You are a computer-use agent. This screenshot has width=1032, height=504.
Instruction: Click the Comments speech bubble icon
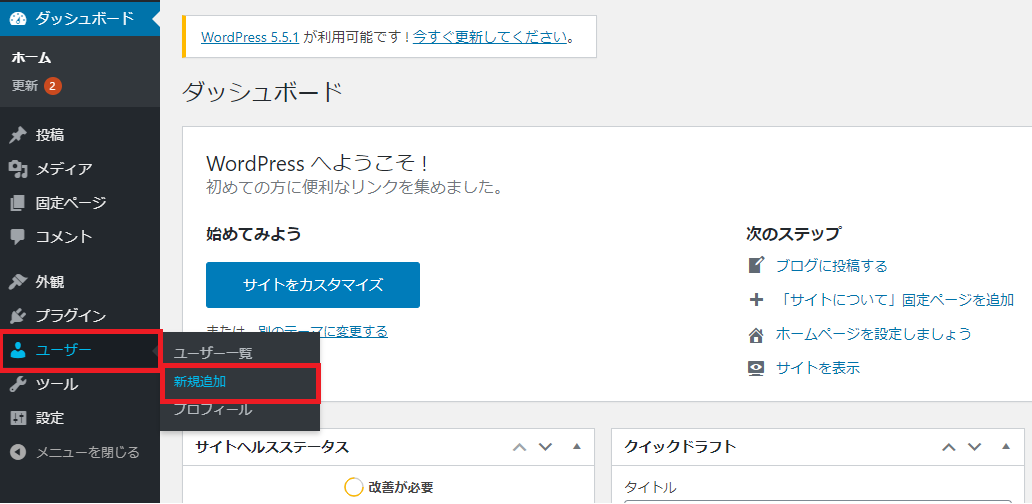click(18, 236)
